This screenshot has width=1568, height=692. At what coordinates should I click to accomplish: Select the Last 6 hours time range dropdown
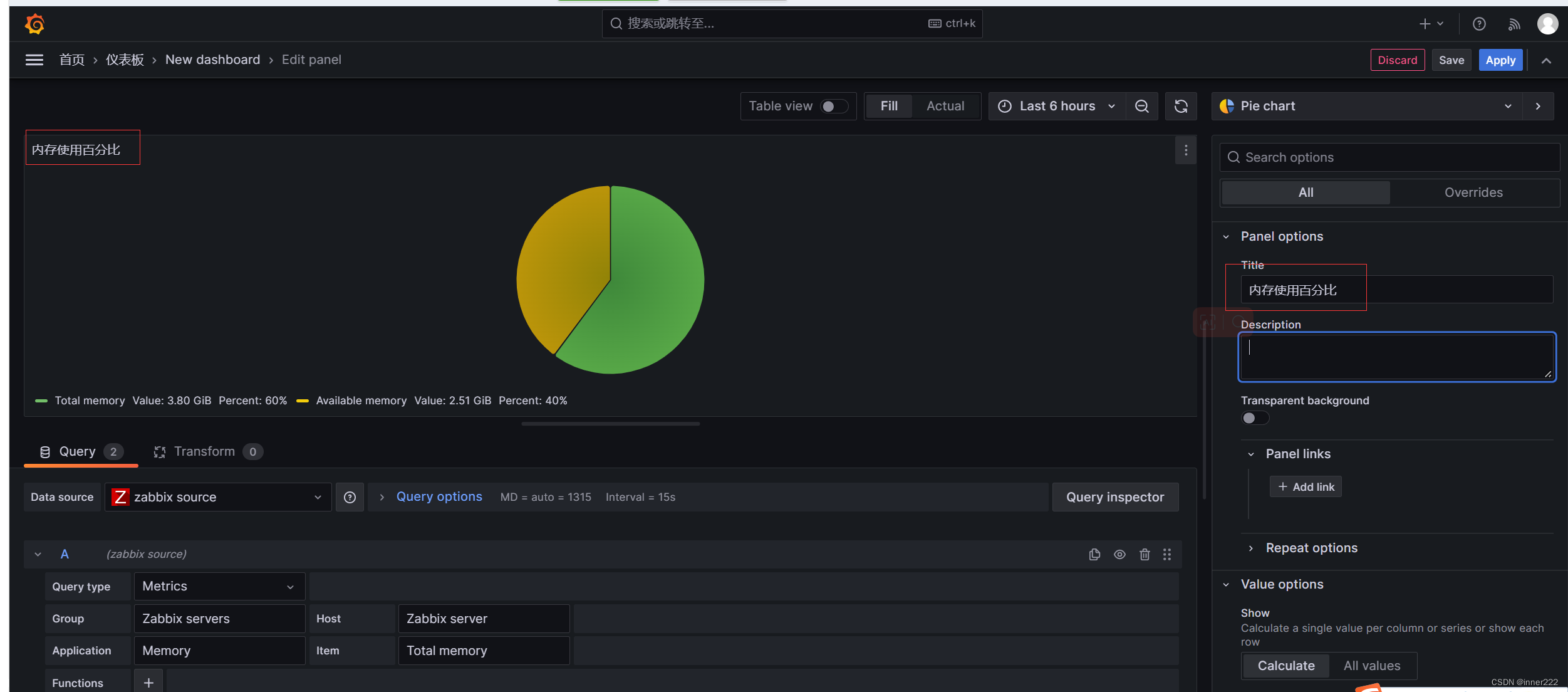tap(1057, 105)
